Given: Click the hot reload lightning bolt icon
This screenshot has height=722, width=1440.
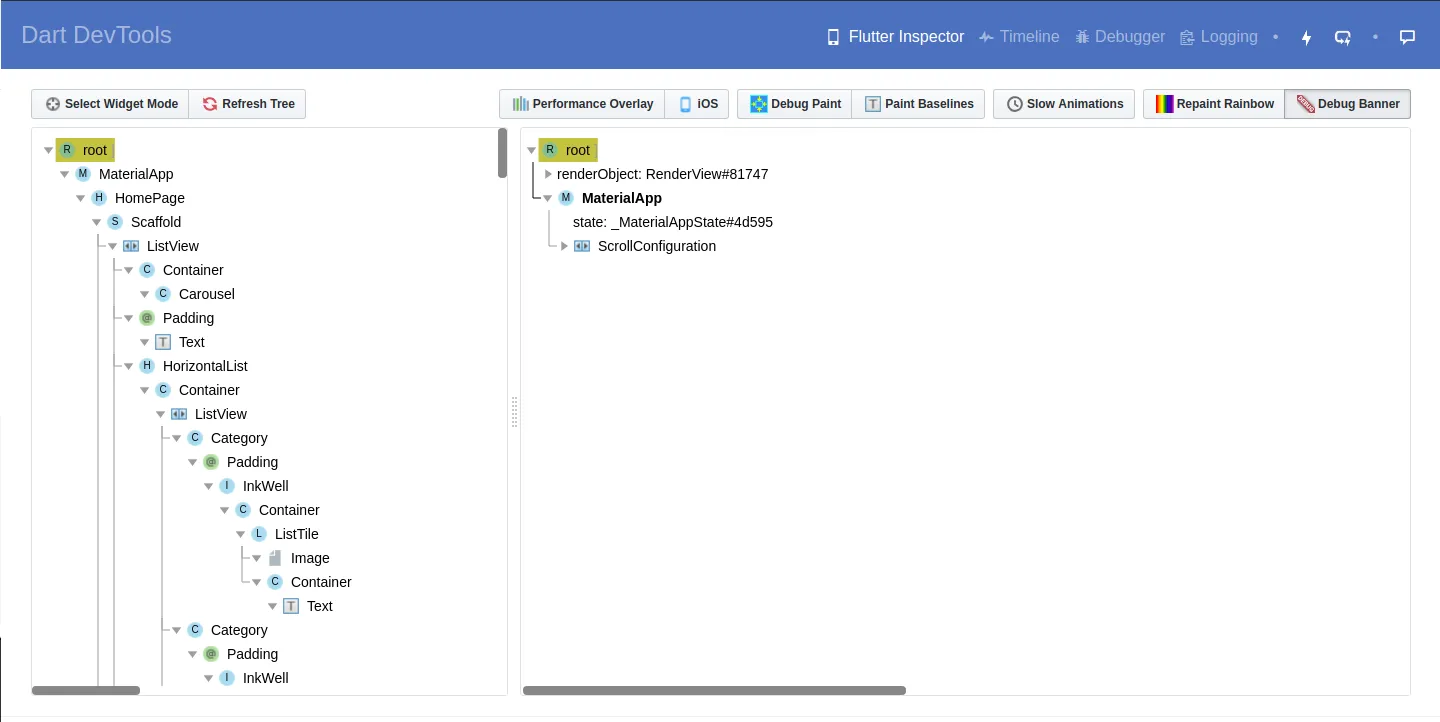Looking at the screenshot, I should [x=1306, y=36].
